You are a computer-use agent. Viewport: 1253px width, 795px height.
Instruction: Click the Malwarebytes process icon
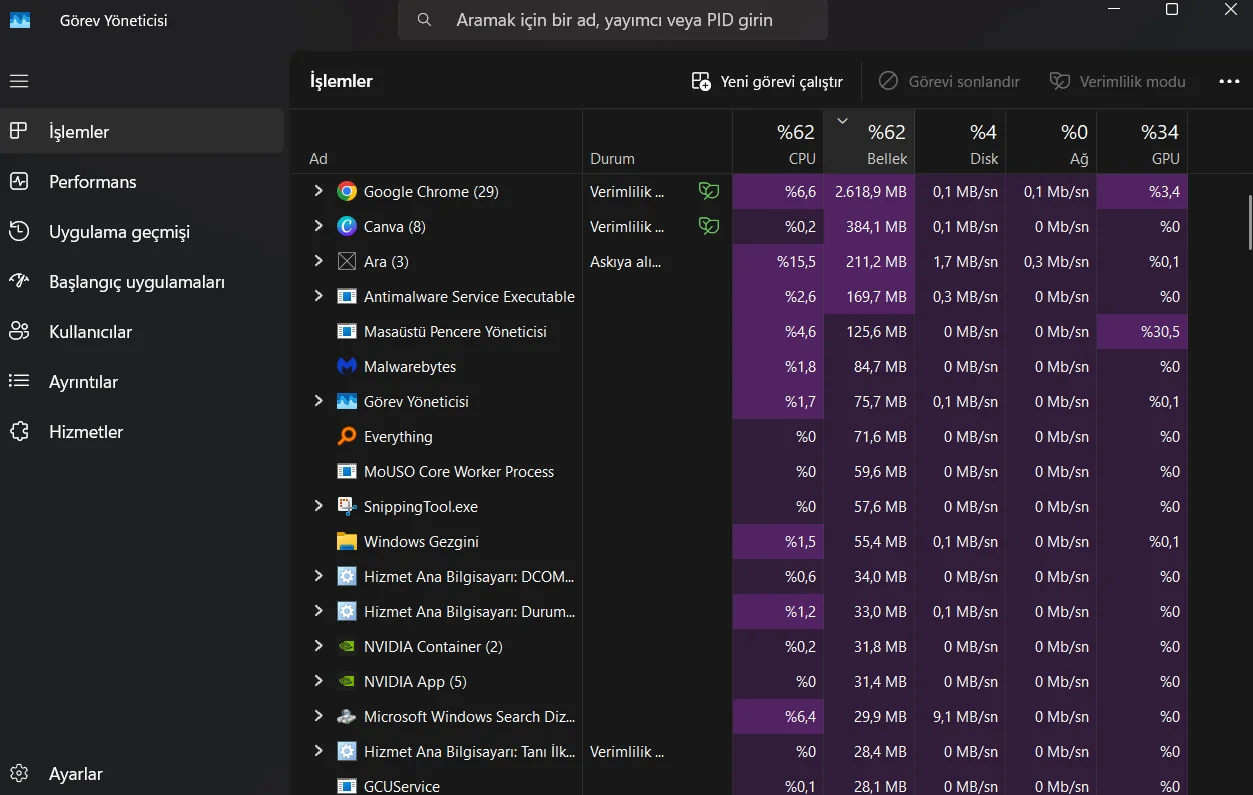pyautogui.click(x=347, y=366)
